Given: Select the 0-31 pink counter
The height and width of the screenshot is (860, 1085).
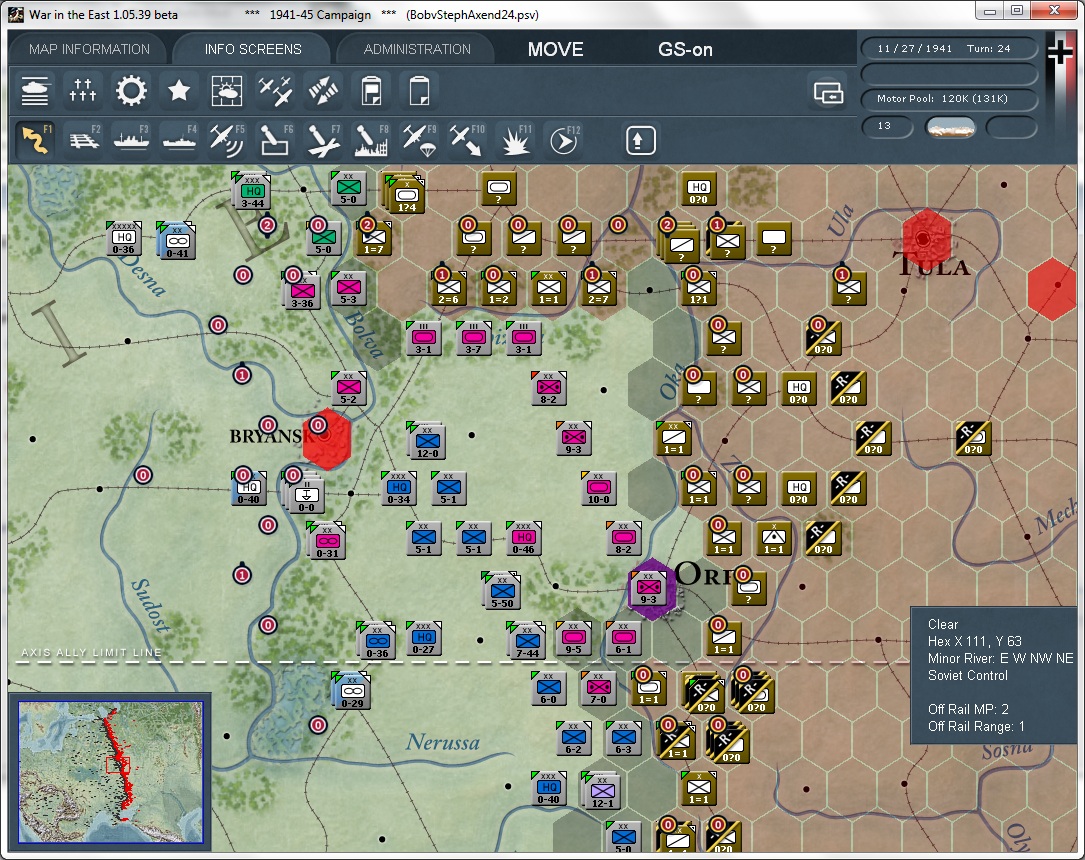Looking at the screenshot, I should pos(327,540).
